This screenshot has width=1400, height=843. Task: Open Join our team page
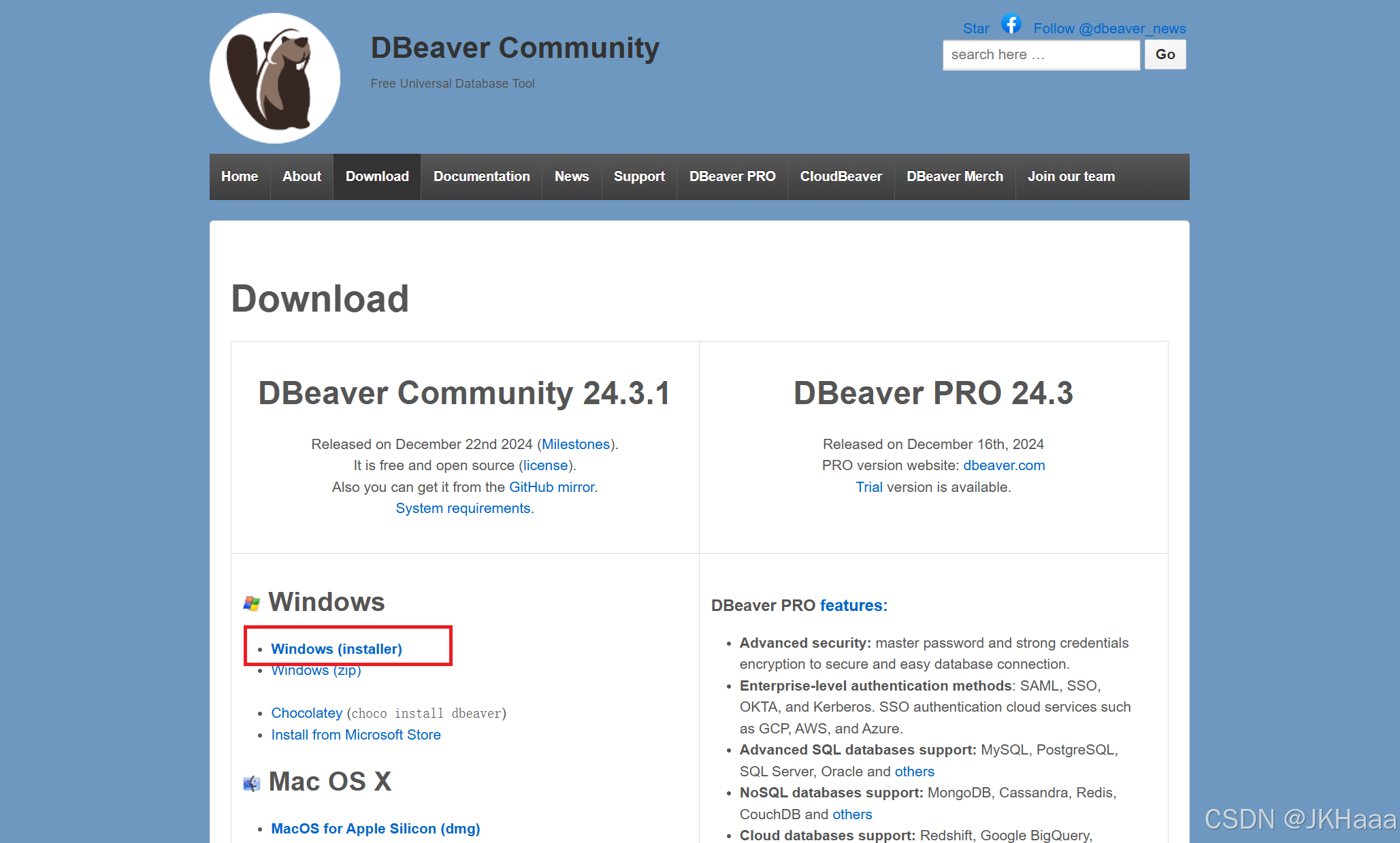pos(1071,176)
